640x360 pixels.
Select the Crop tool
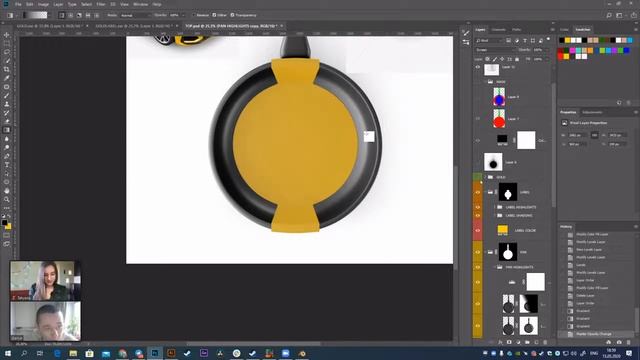click(x=7, y=69)
